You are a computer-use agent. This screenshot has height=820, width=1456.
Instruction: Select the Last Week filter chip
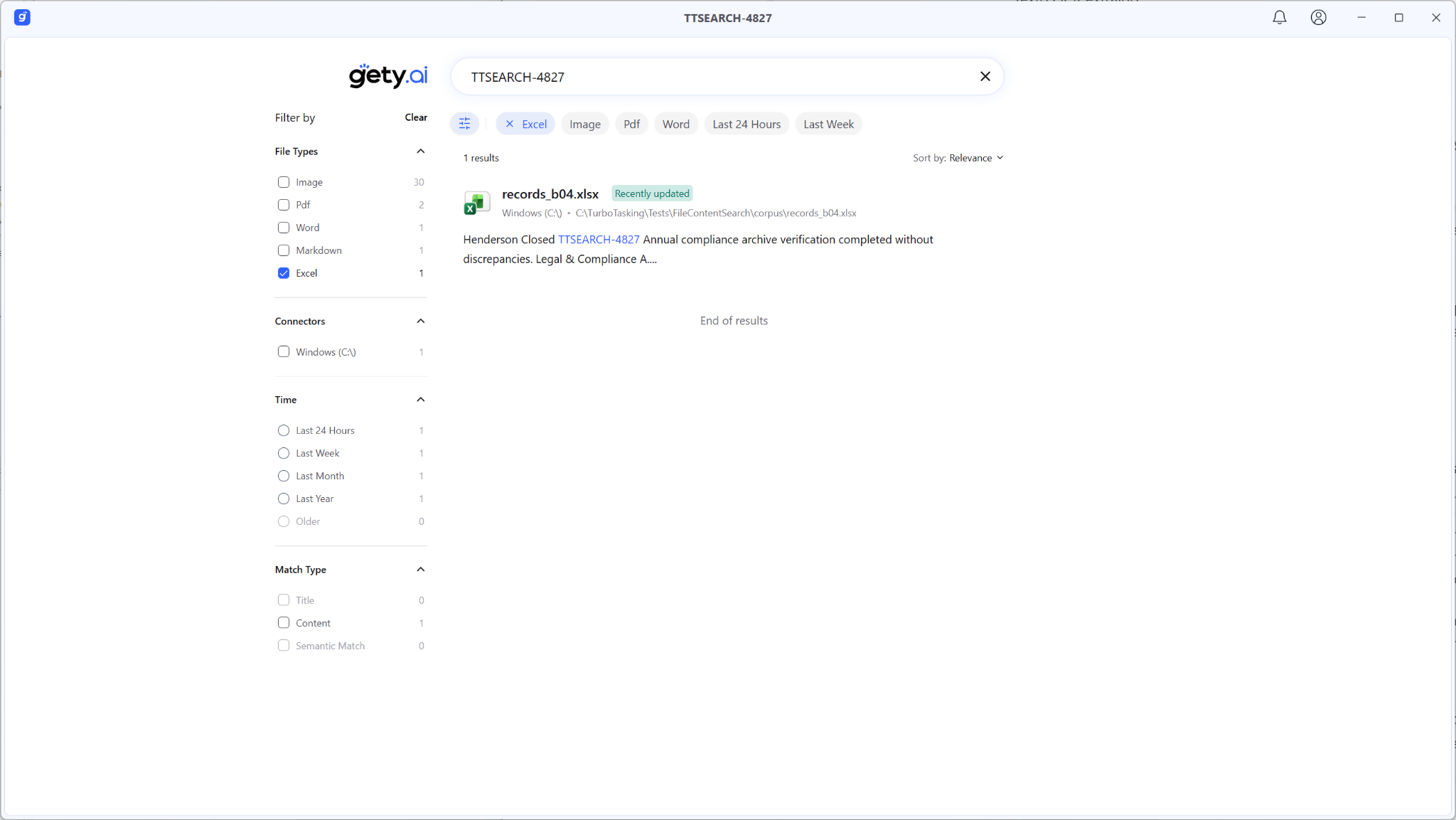[x=828, y=124]
